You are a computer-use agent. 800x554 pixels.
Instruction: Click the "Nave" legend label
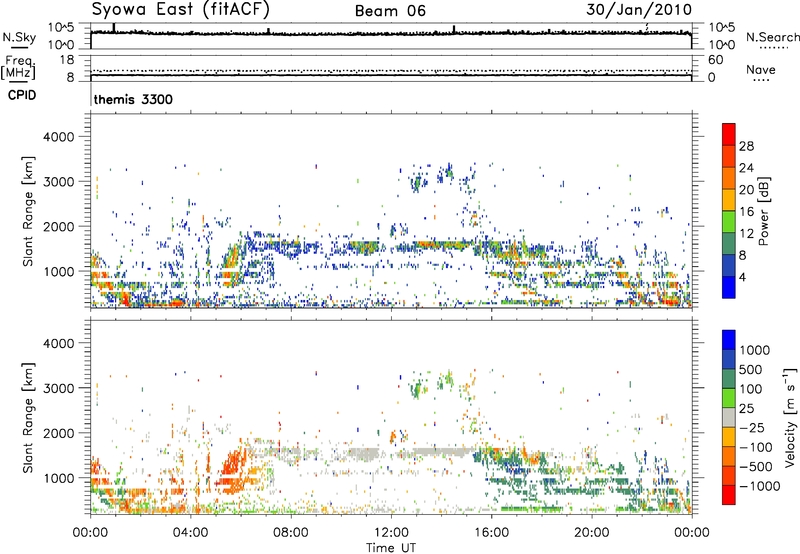coord(760,70)
